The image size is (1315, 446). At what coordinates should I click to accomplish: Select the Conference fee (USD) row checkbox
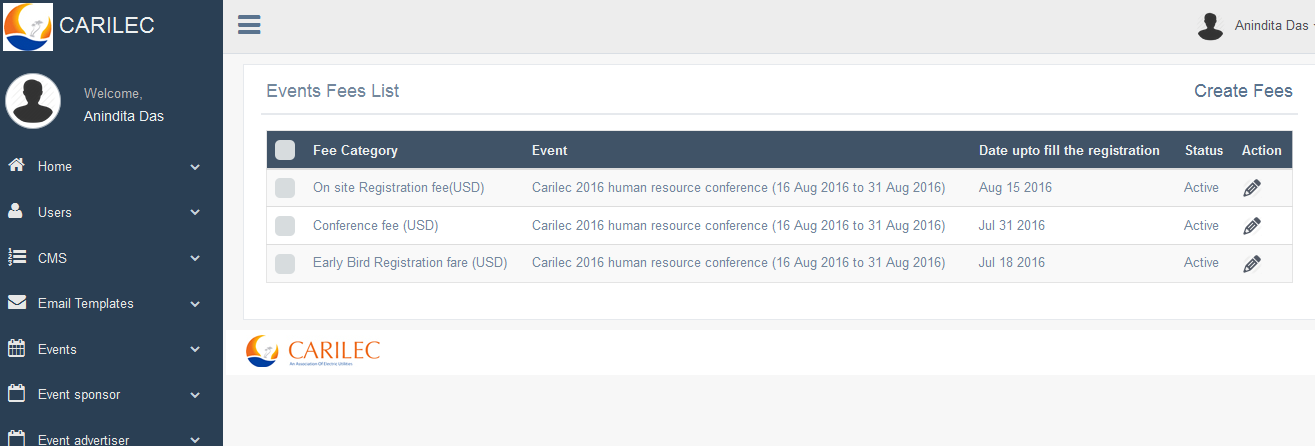pyautogui.click(x=285, y=226)
